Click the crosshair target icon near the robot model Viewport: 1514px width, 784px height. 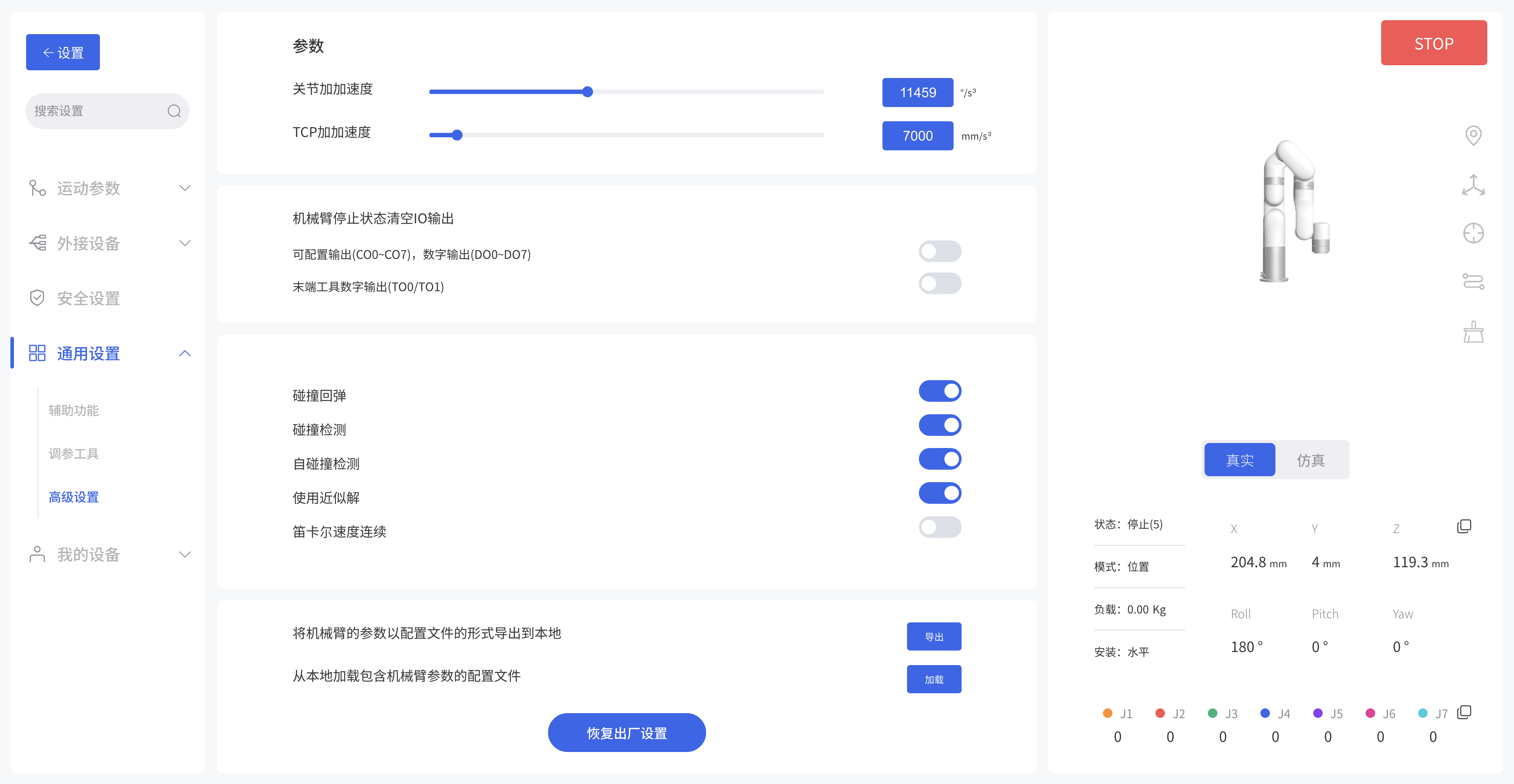[1474, 233]
